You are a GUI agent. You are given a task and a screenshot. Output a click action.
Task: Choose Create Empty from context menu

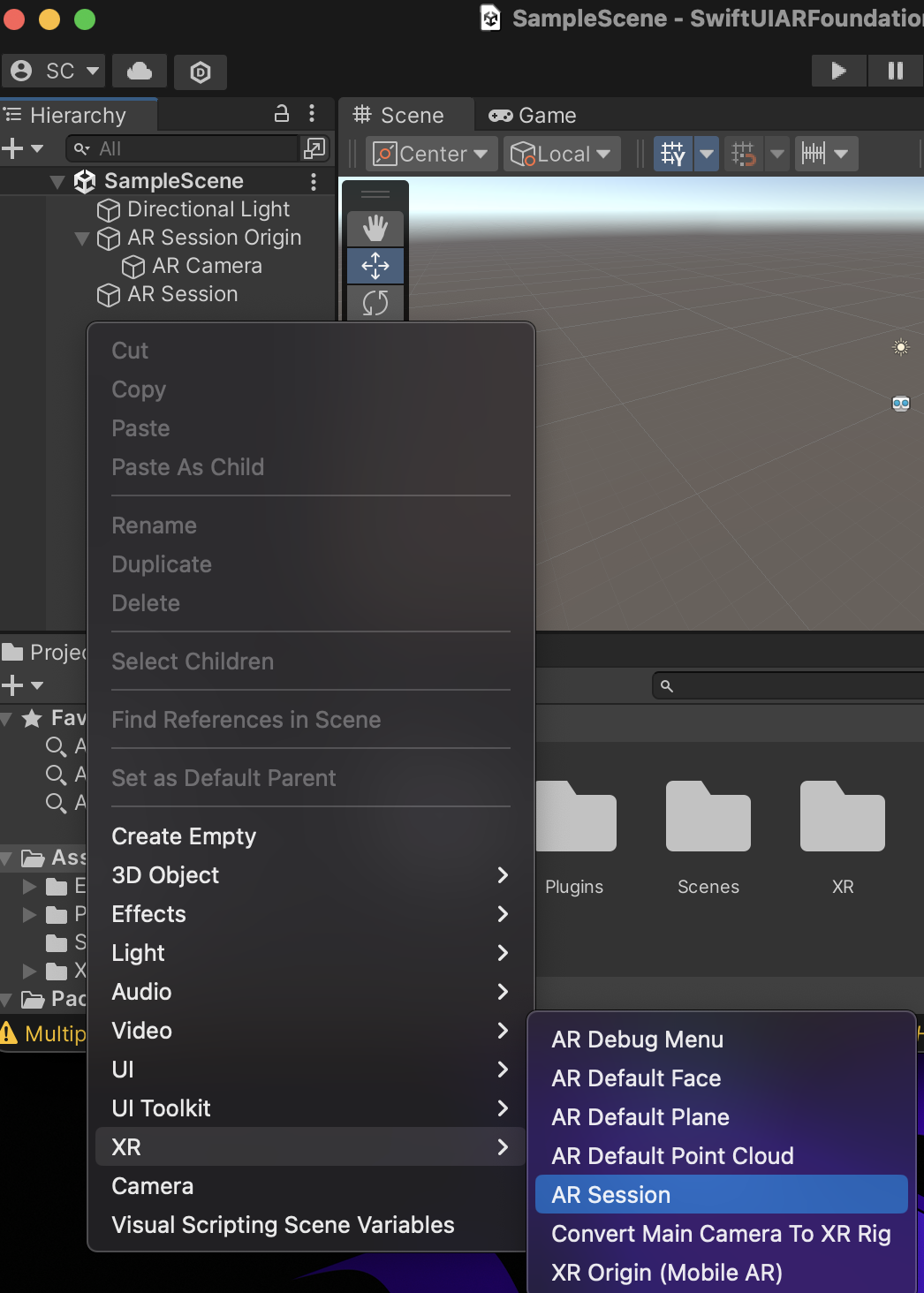[311, 836]
